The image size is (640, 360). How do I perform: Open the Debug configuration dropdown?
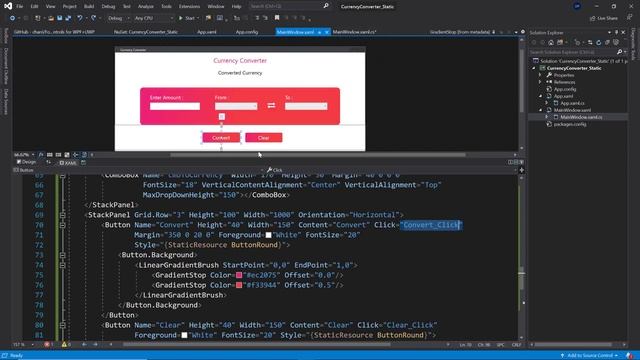point(118,18)
